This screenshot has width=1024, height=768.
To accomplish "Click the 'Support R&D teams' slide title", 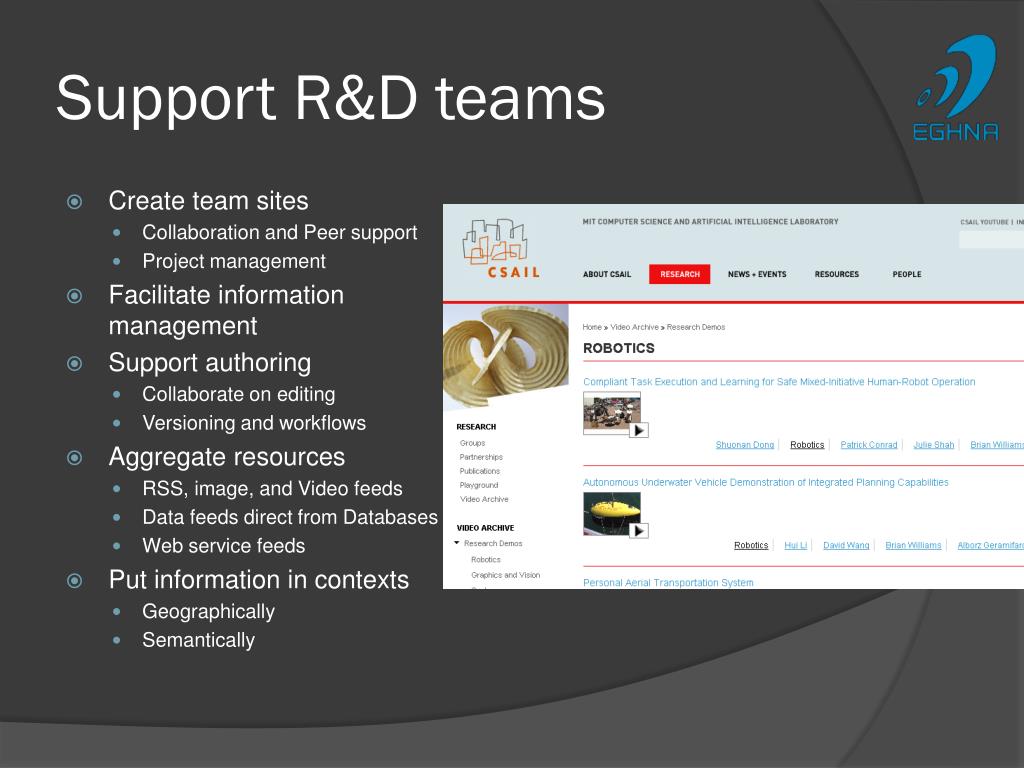I will 330,99.
